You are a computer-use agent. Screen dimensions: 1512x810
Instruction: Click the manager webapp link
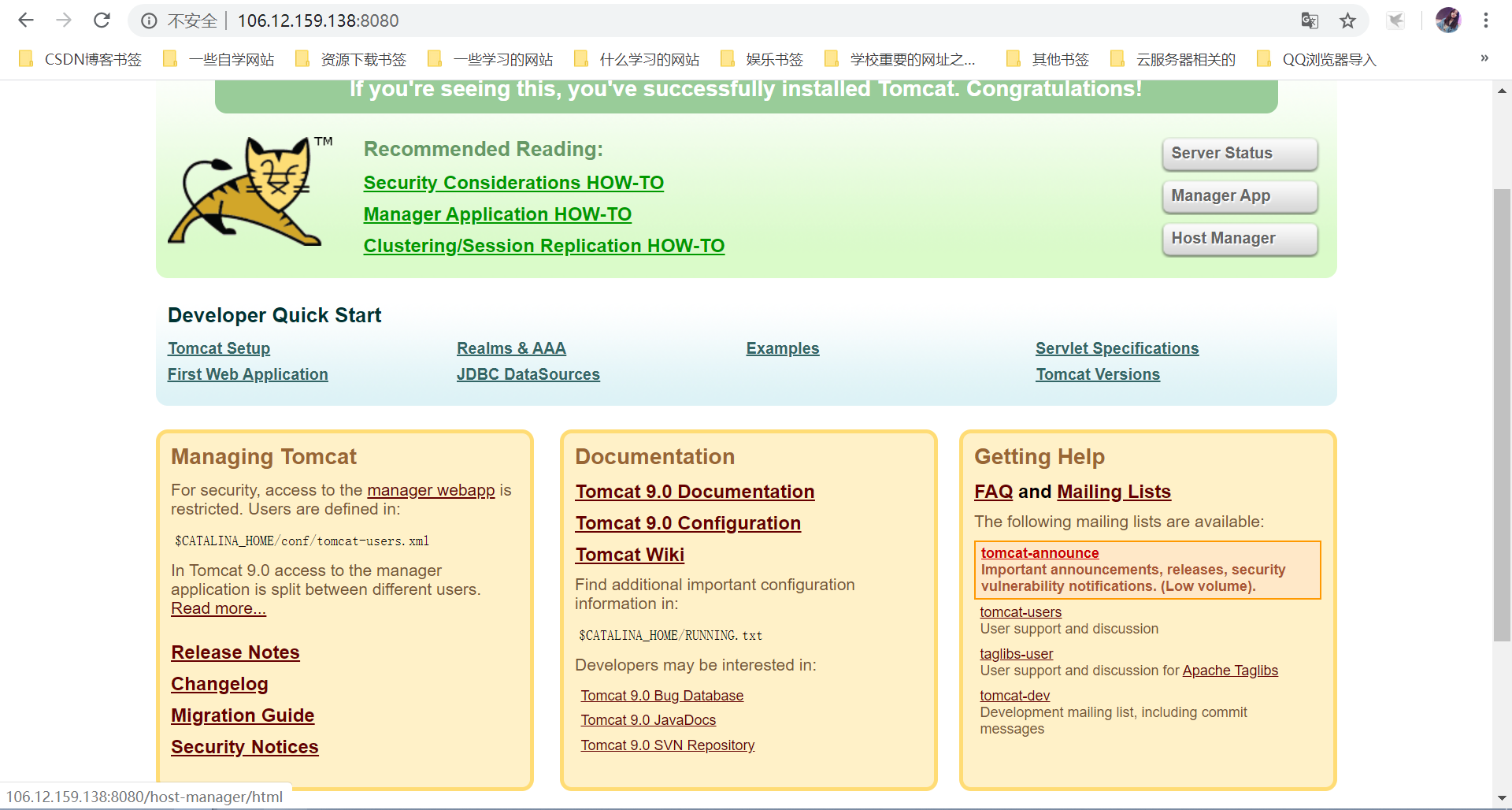431,490
